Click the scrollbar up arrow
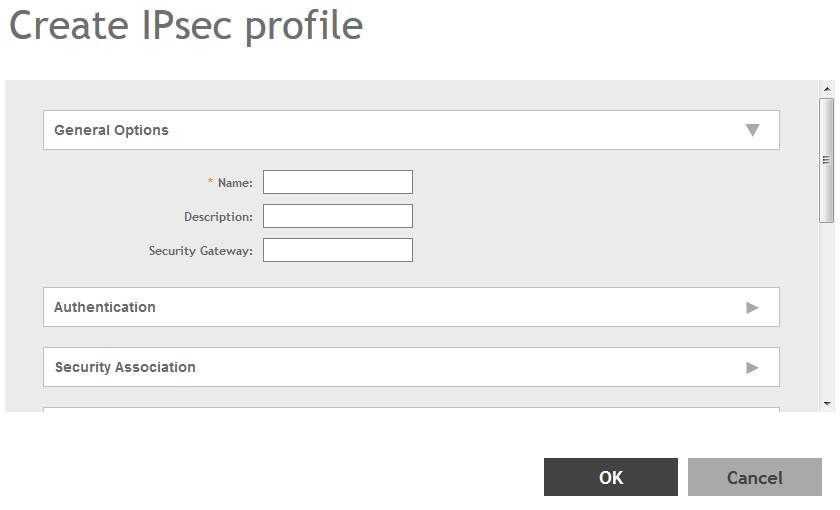The height and width of the screenshot is (510, 840). (826, 88)
